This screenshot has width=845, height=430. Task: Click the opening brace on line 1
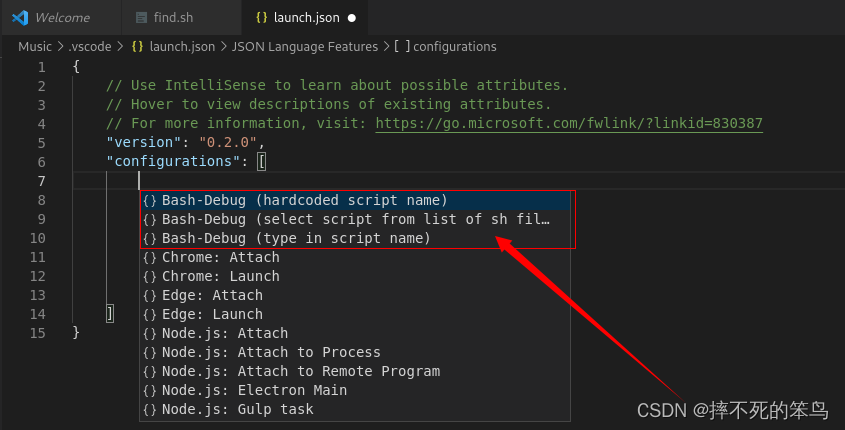76,66
